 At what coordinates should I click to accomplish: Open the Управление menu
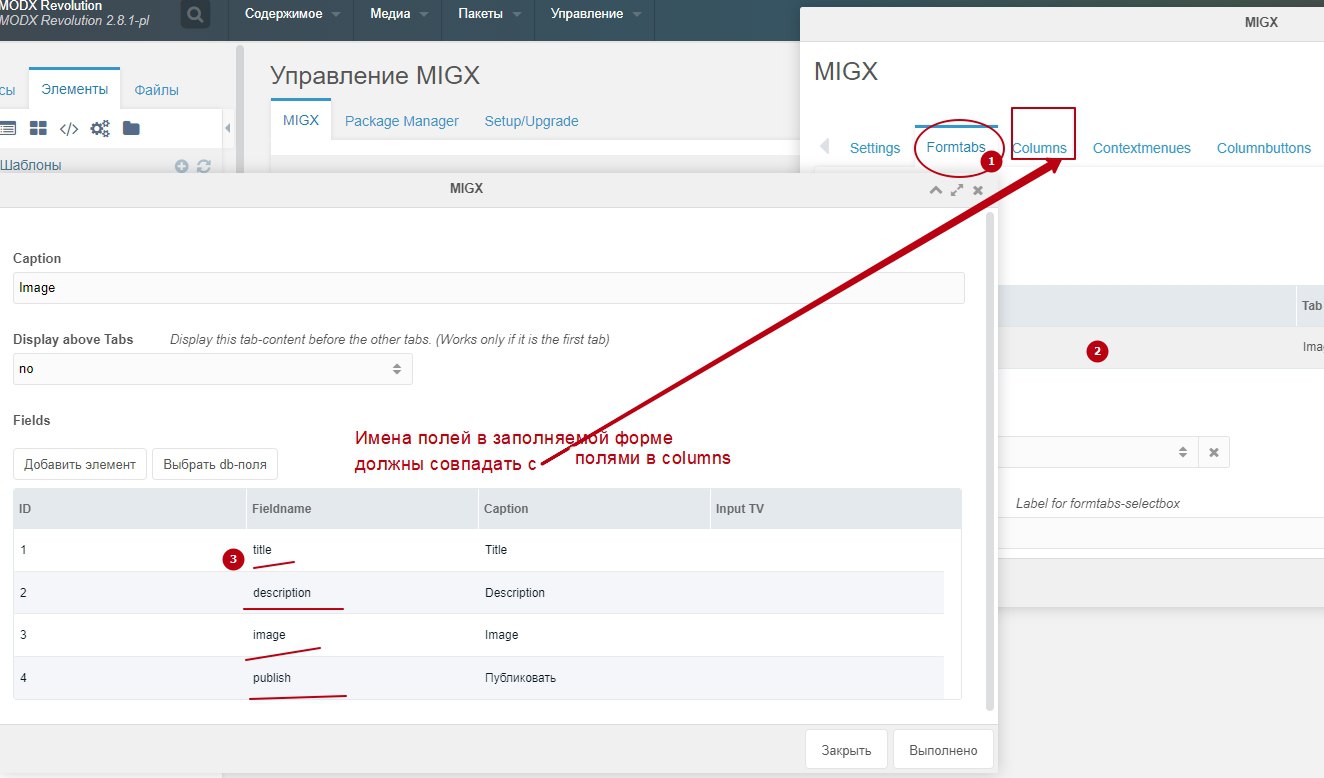[x=595, y=14]
